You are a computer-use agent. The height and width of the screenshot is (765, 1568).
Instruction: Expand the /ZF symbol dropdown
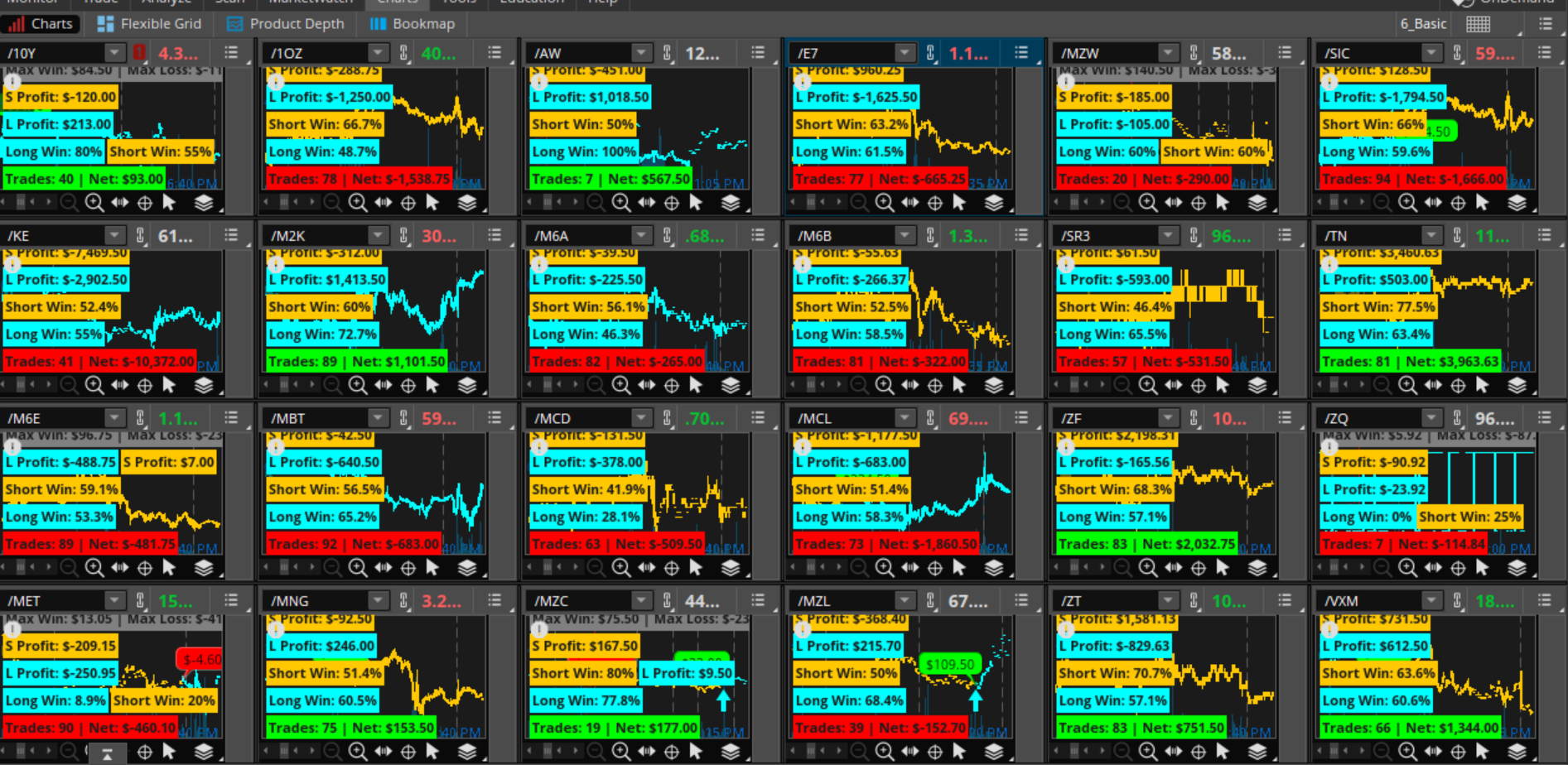coord(1168,418)
